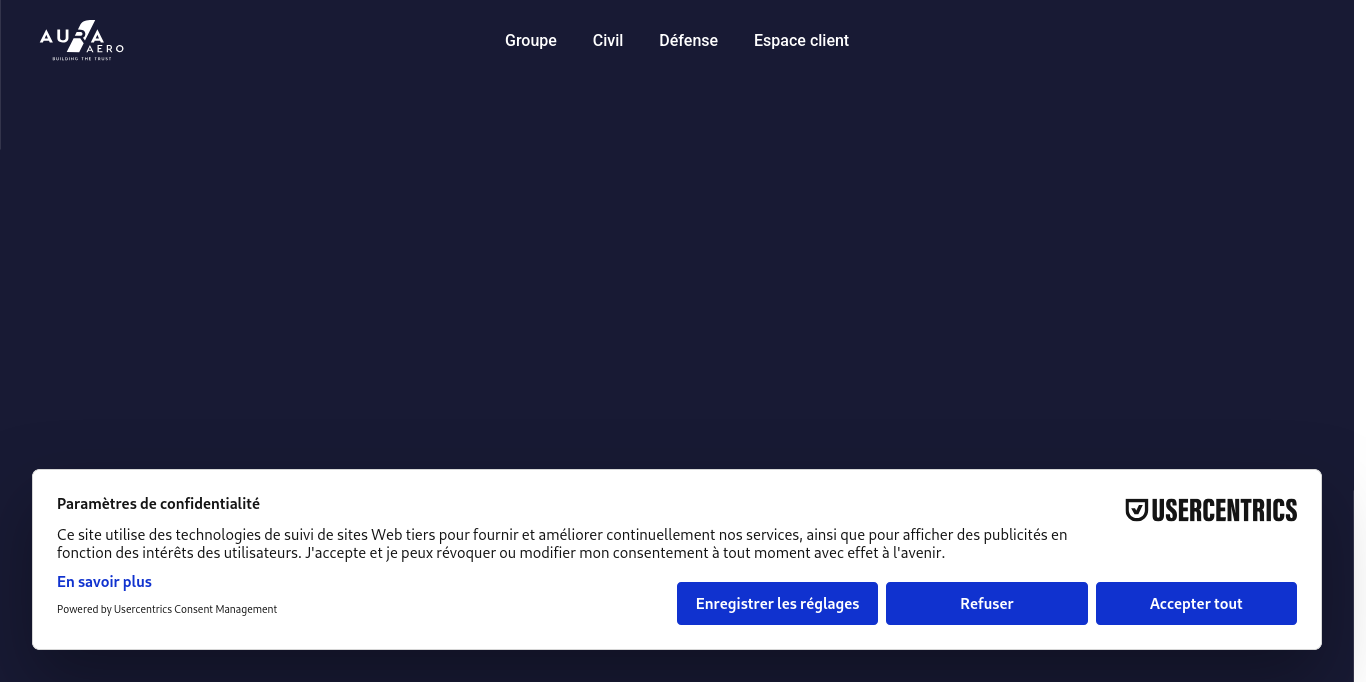Click the Usercentrics shield icon
Viewport: 1366px width, 682px height.
point(1137,510)
